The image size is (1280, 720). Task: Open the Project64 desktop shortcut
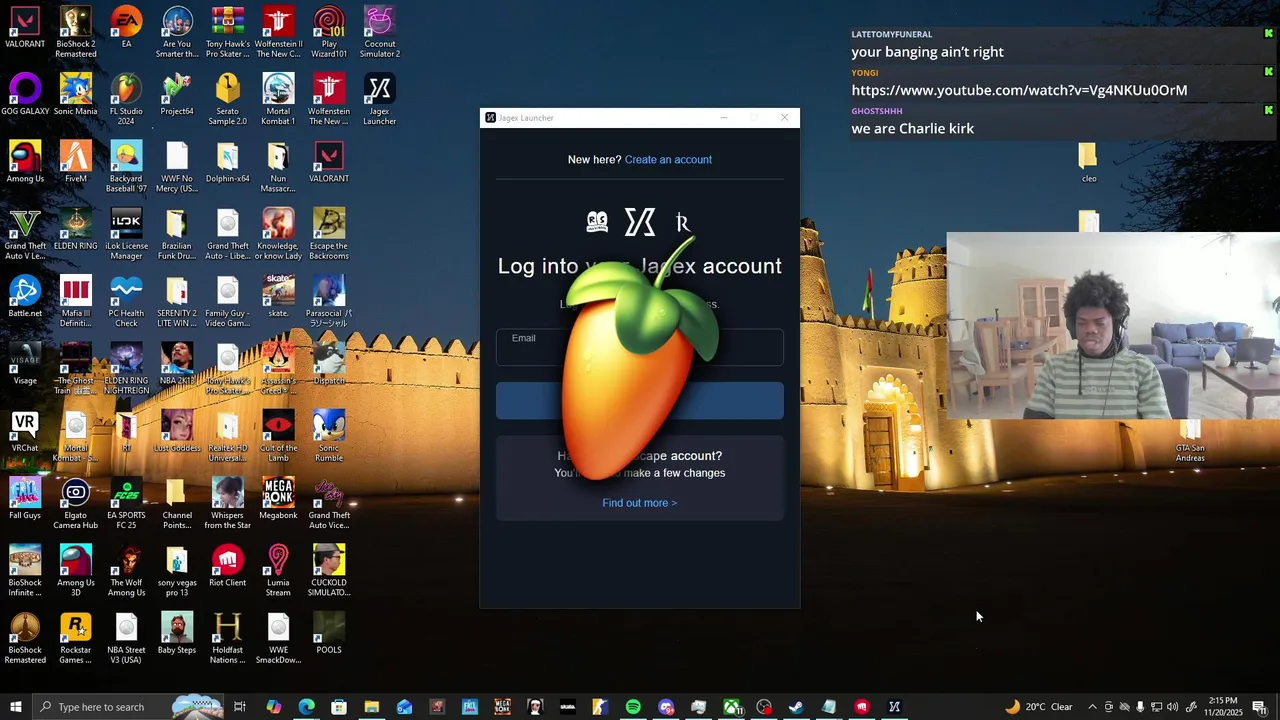(177, 95)
